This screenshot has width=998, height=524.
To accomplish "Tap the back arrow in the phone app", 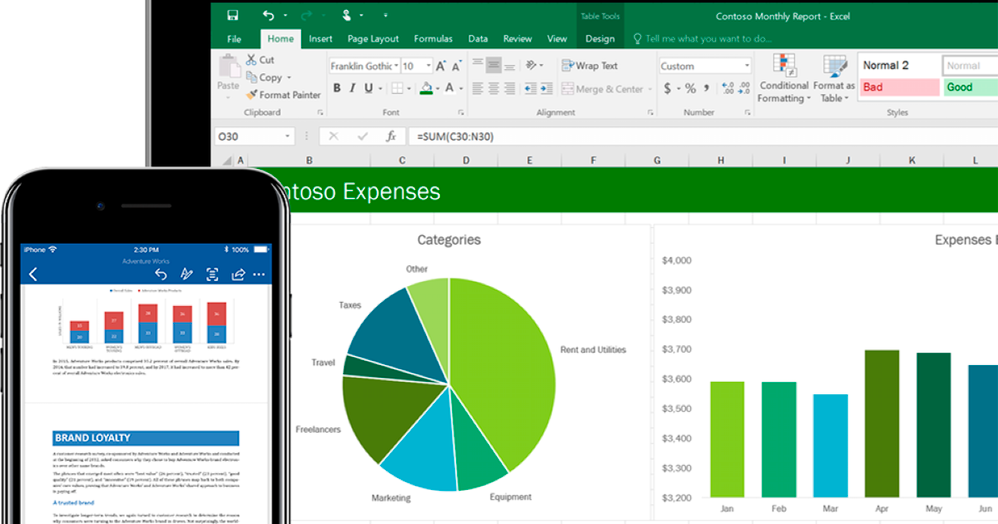I will pos(33,274).
